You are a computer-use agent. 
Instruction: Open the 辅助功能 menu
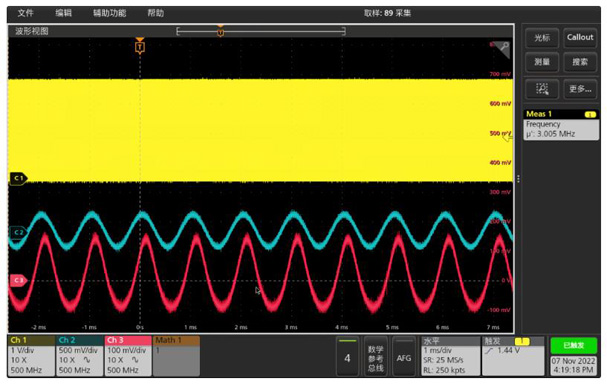coord(110,13)
